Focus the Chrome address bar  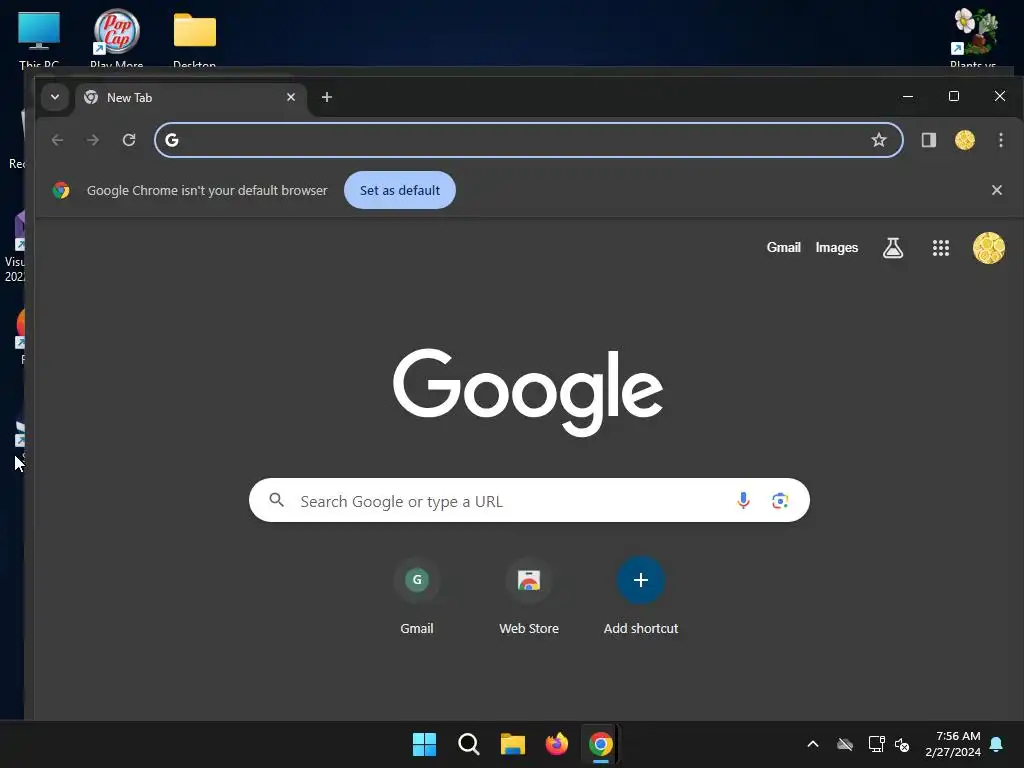click(x=528, y=140)
